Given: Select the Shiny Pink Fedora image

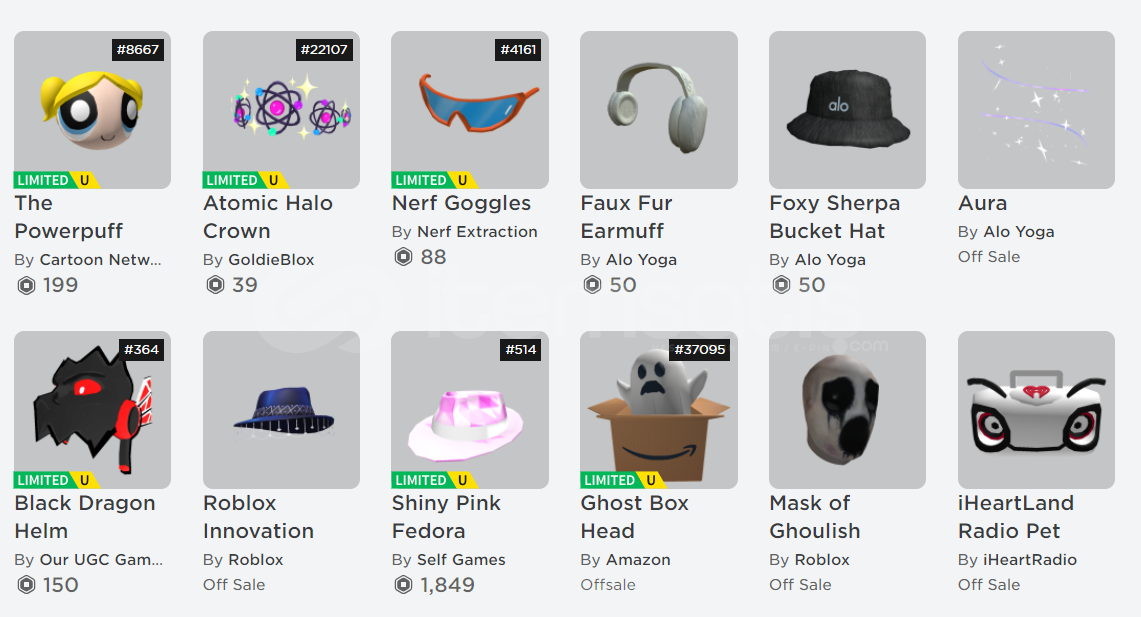Looking at the screenshot, I should coord(470,410).
